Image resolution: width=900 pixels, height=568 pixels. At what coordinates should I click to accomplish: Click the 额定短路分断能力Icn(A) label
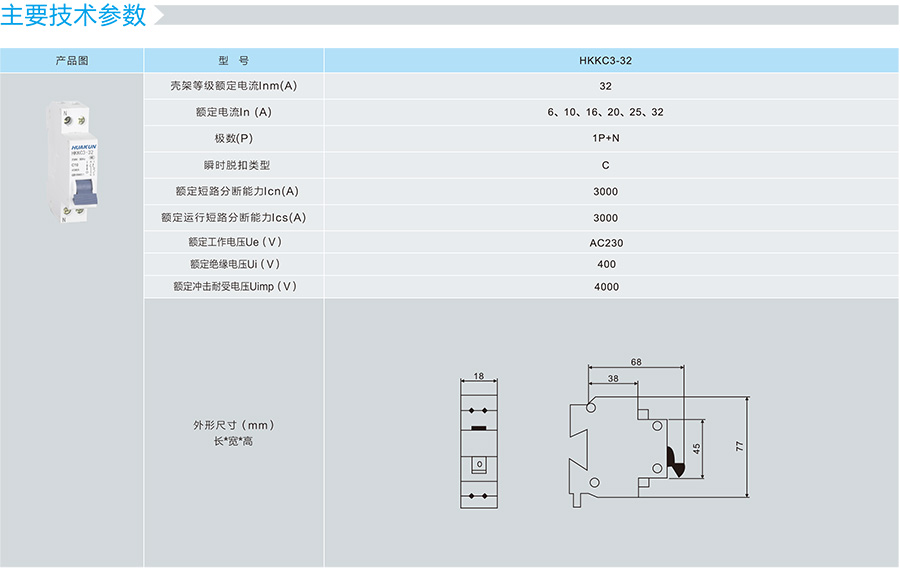pyautogui.click(x=236, y=191)
